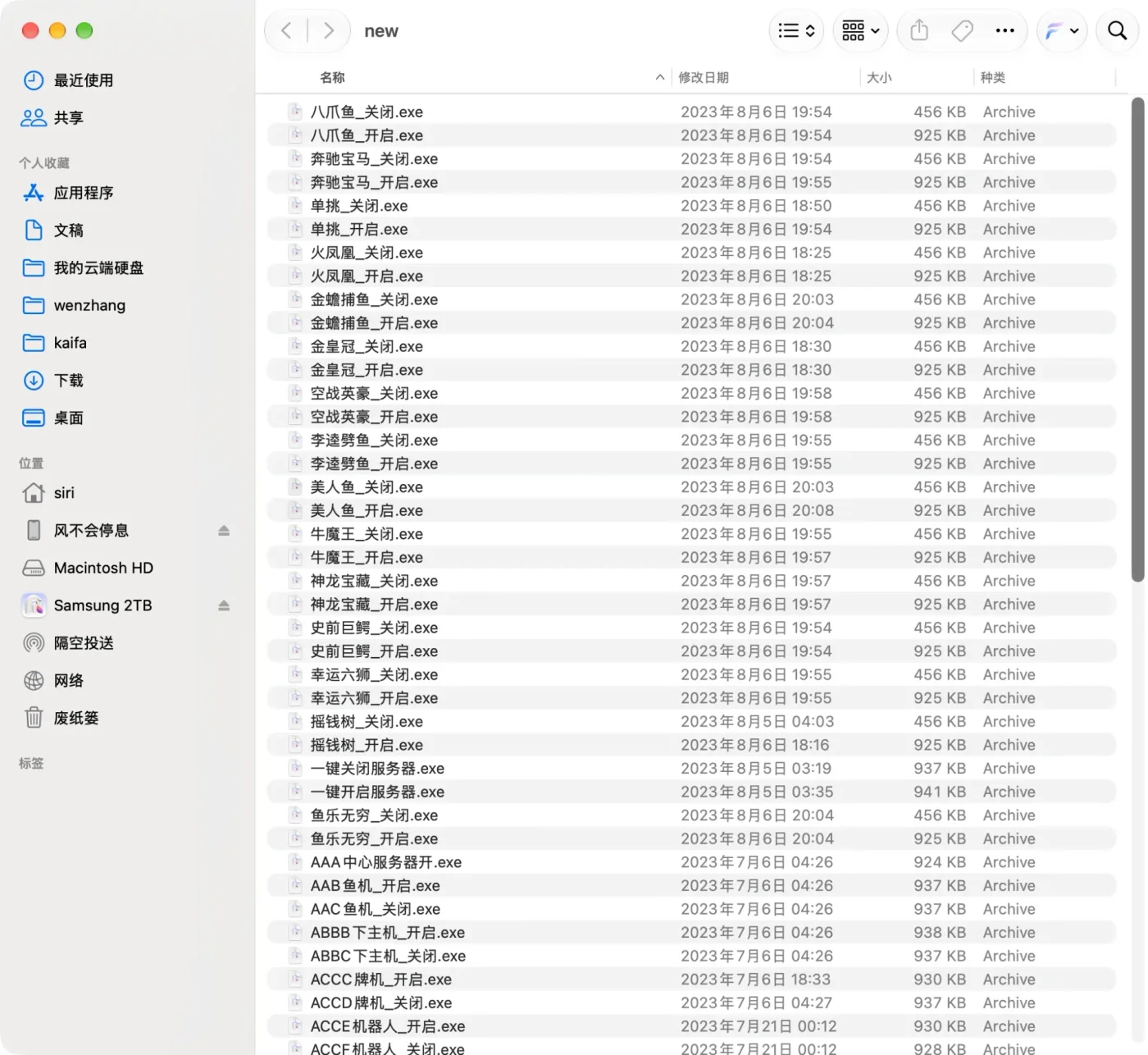
Task: Click the Tag toolbar icon
Action: (962, 31)
